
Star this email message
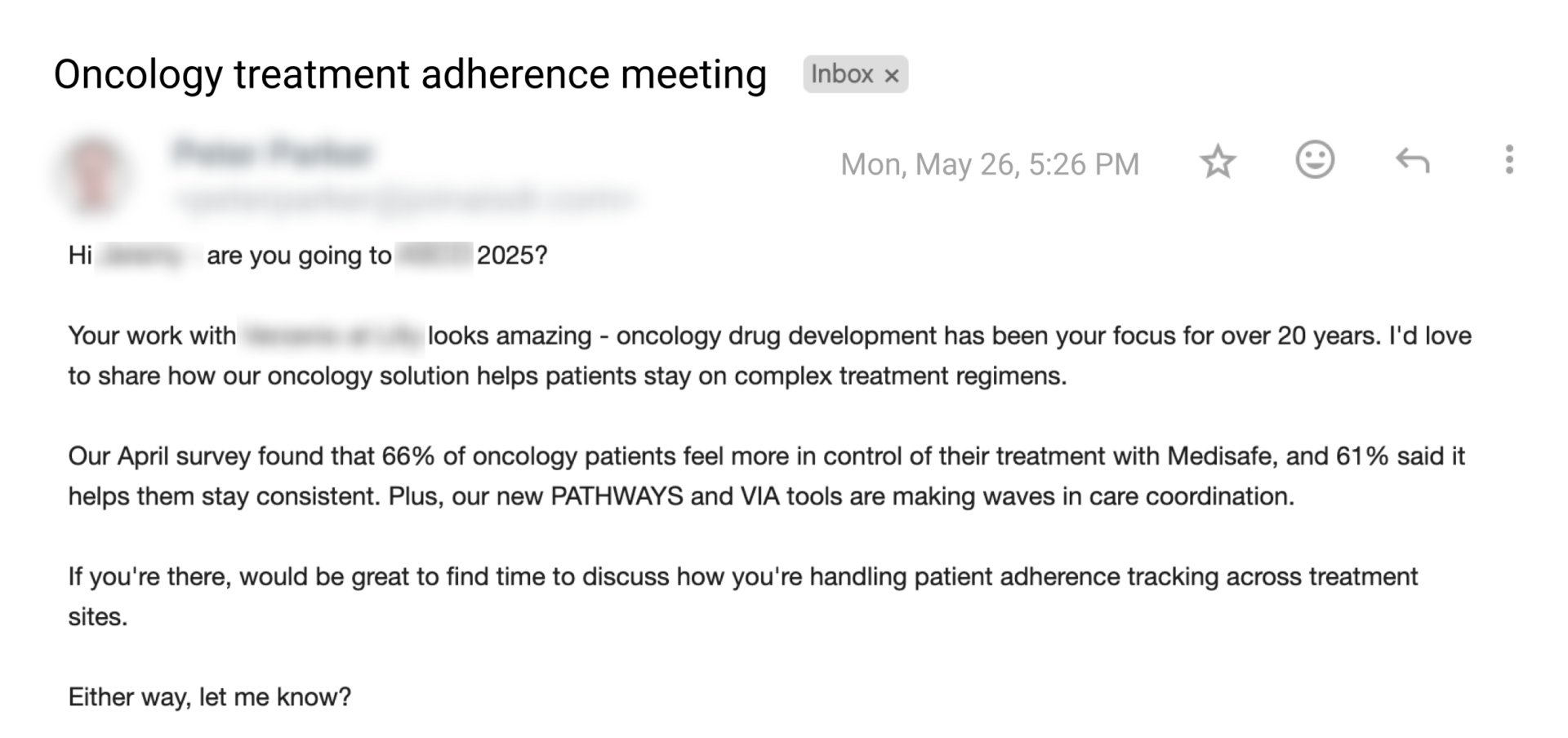[x=1217, y=162]
